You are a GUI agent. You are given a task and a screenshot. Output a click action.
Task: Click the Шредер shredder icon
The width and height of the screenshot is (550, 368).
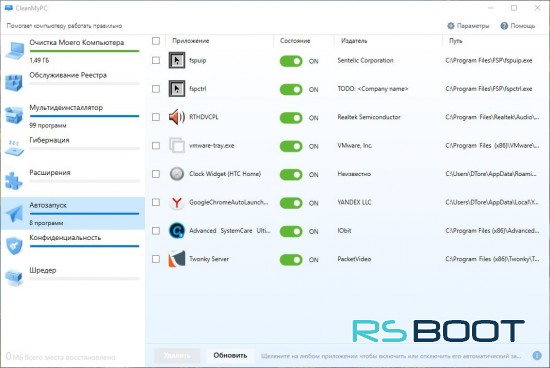[x=14, y=278]
